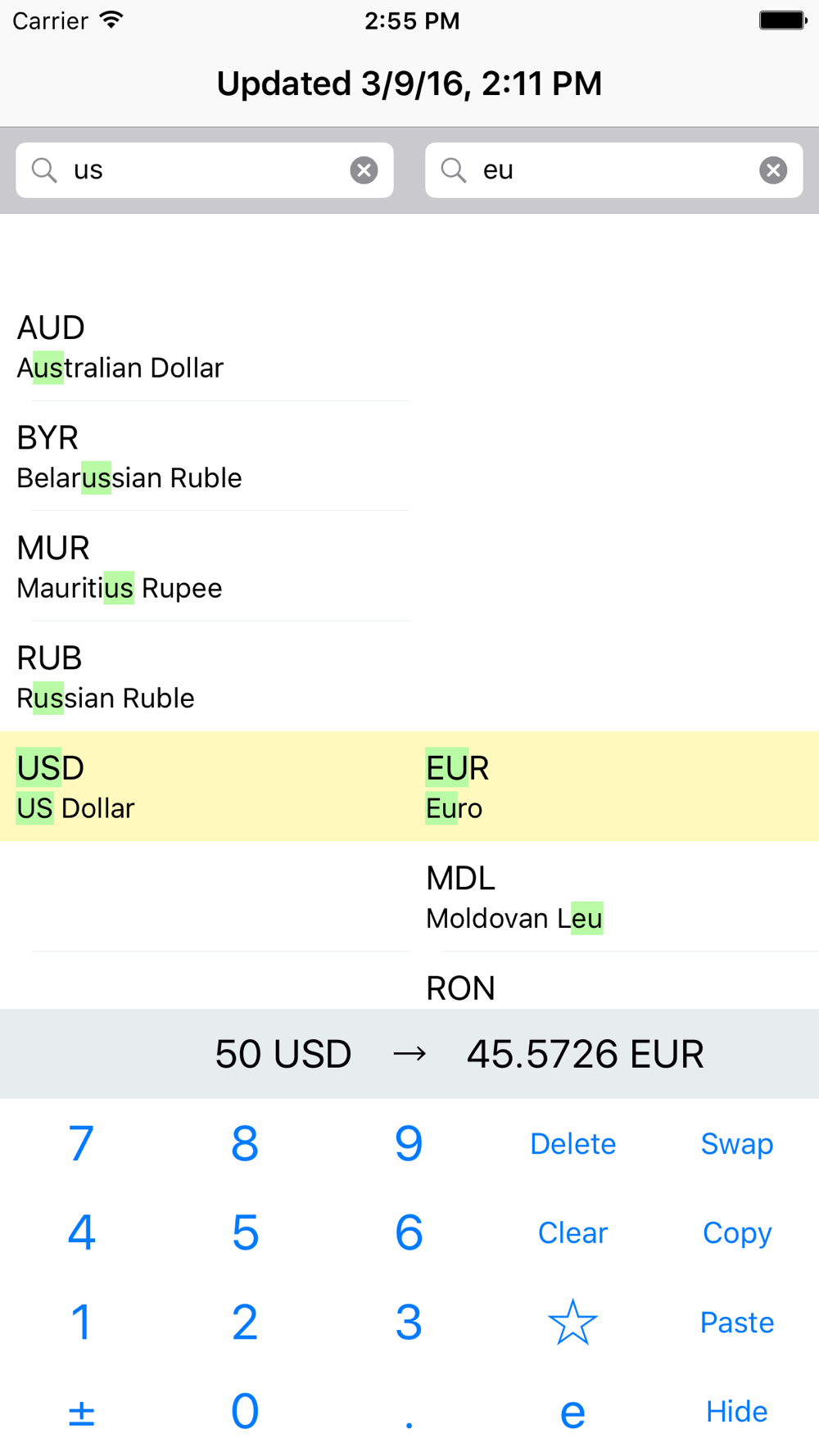This screenshot has height=1456, width=819.
Task: Swap the source and target currencies
Action: (x=736, y=1144)
